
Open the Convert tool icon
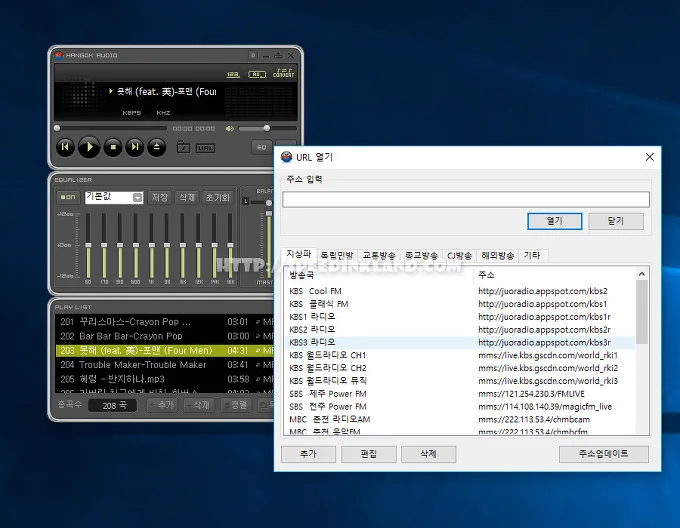tap(283, 73)
